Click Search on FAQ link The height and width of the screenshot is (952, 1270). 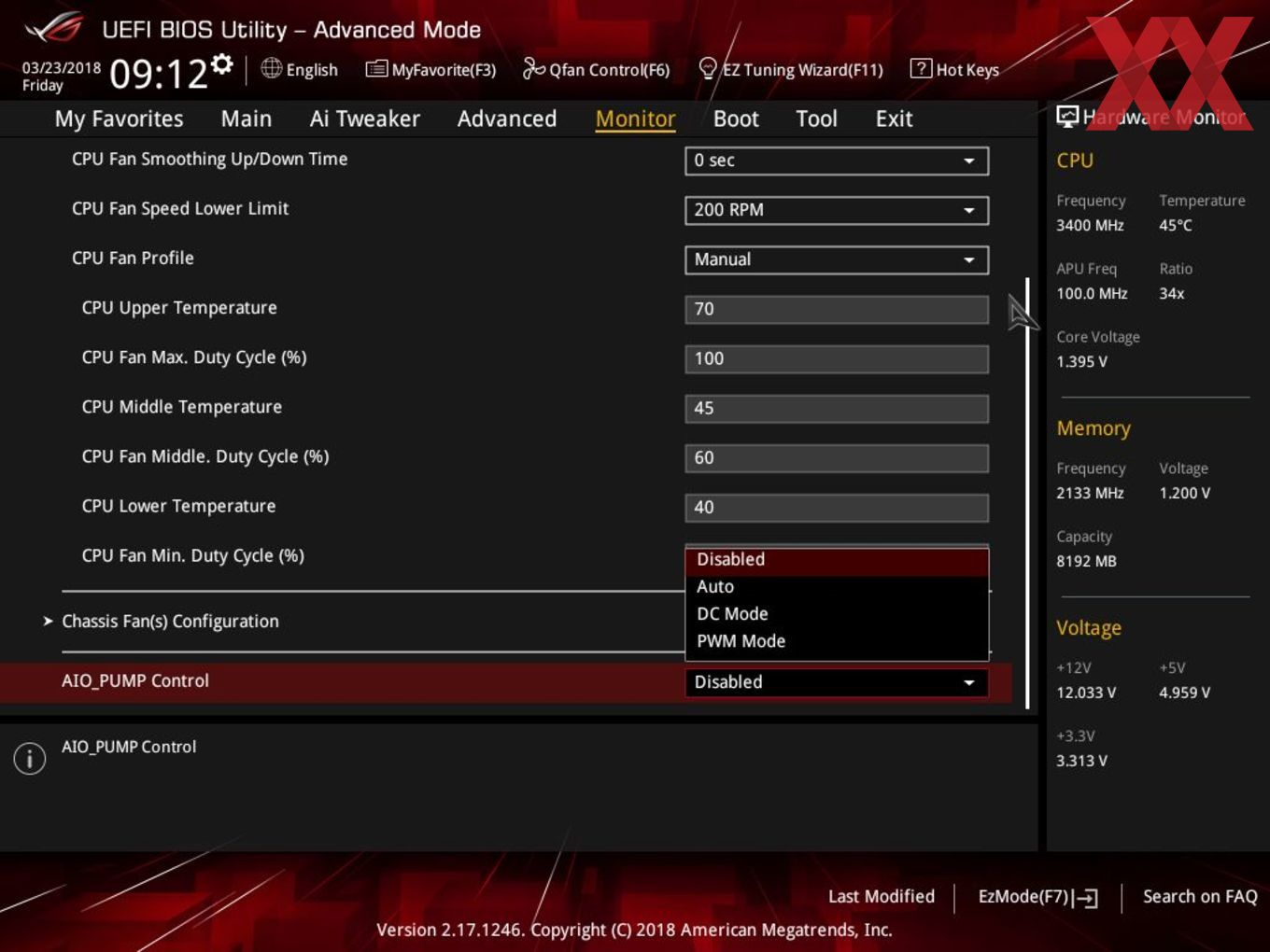pyautogui.click(x=1200, y=897)
